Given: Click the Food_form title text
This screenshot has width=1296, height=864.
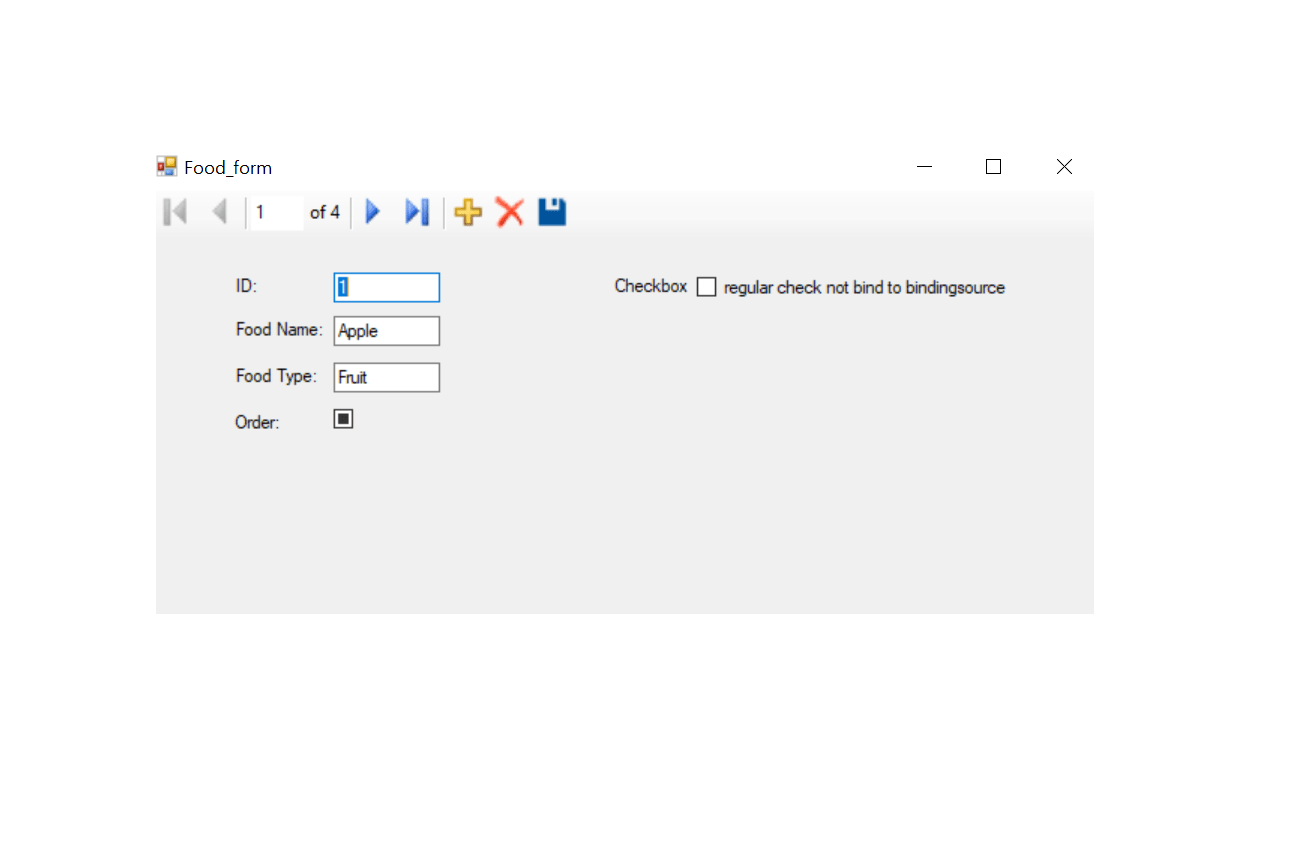Looking at the screenshot, I should 227,167.
